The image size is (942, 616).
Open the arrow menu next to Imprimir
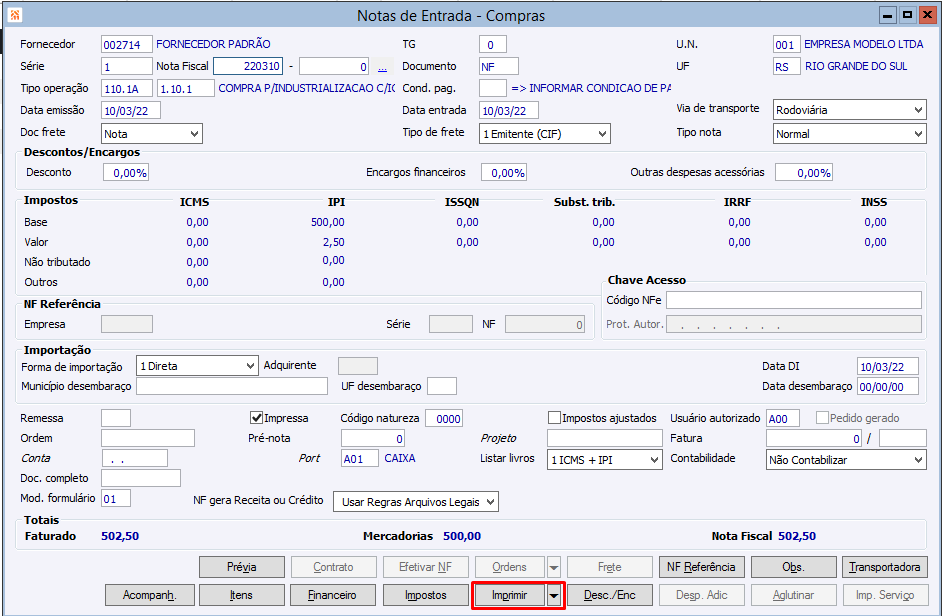[x=554, y=595]
